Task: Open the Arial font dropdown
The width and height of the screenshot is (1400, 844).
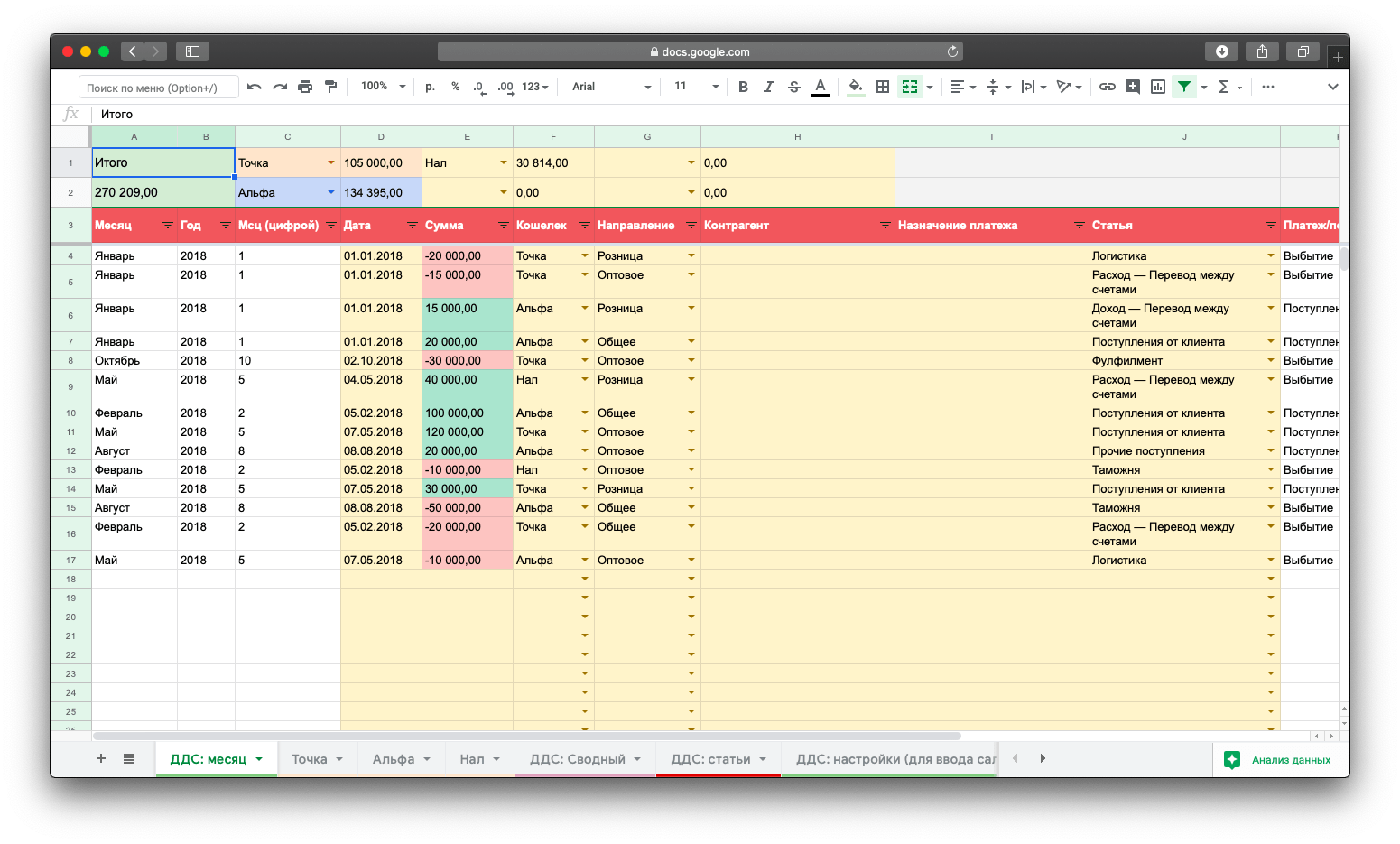Action: 611,87
